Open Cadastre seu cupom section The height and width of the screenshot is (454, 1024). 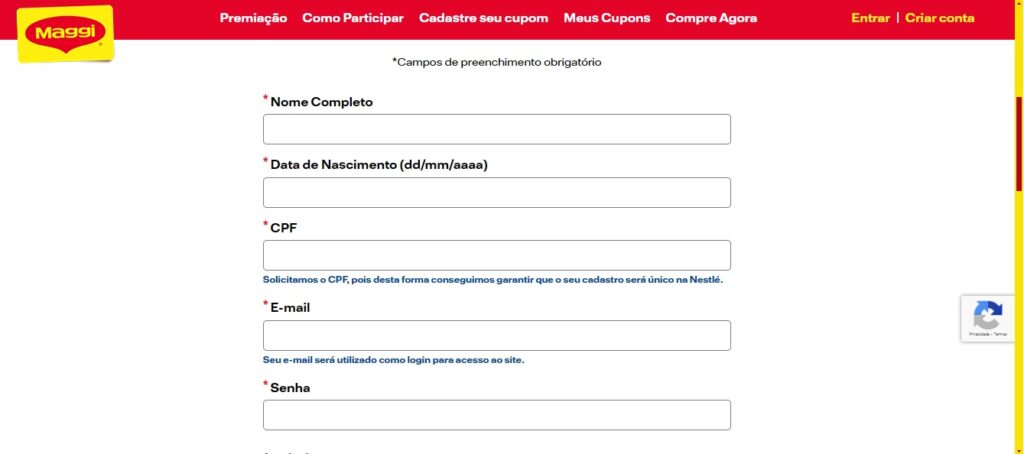484,18
